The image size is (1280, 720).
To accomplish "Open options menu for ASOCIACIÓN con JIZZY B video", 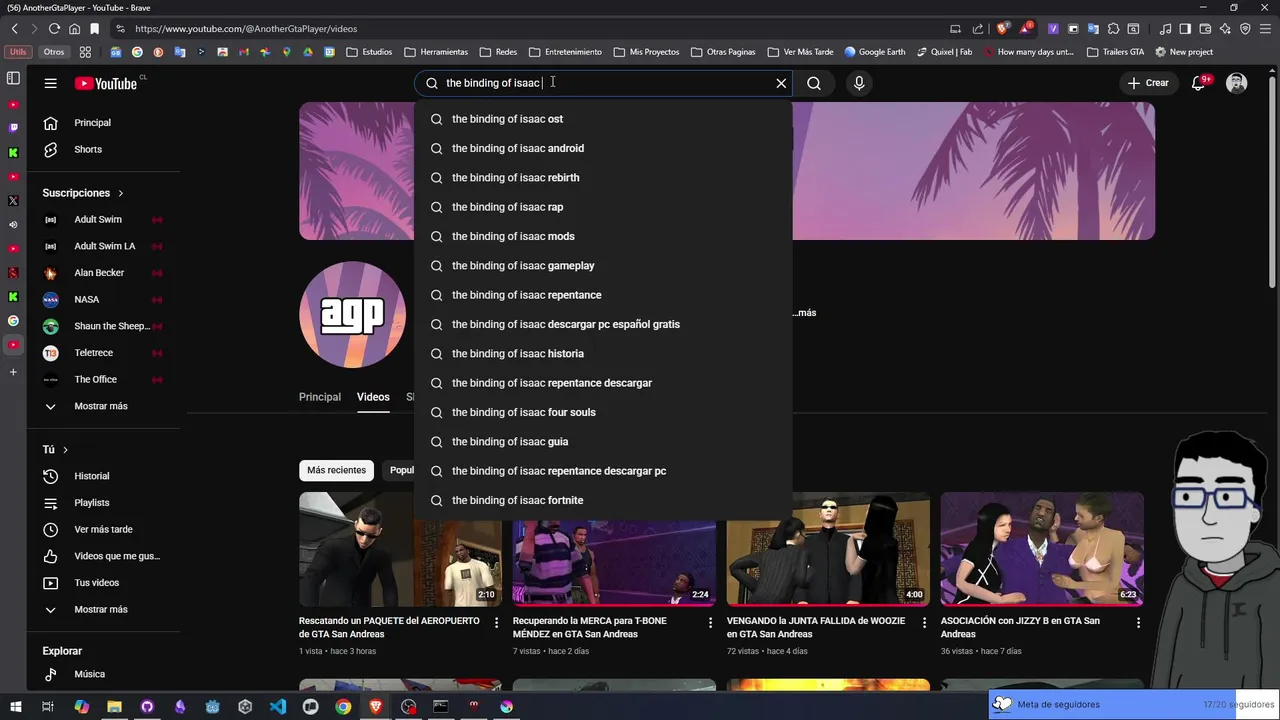I will (1138, 622).
